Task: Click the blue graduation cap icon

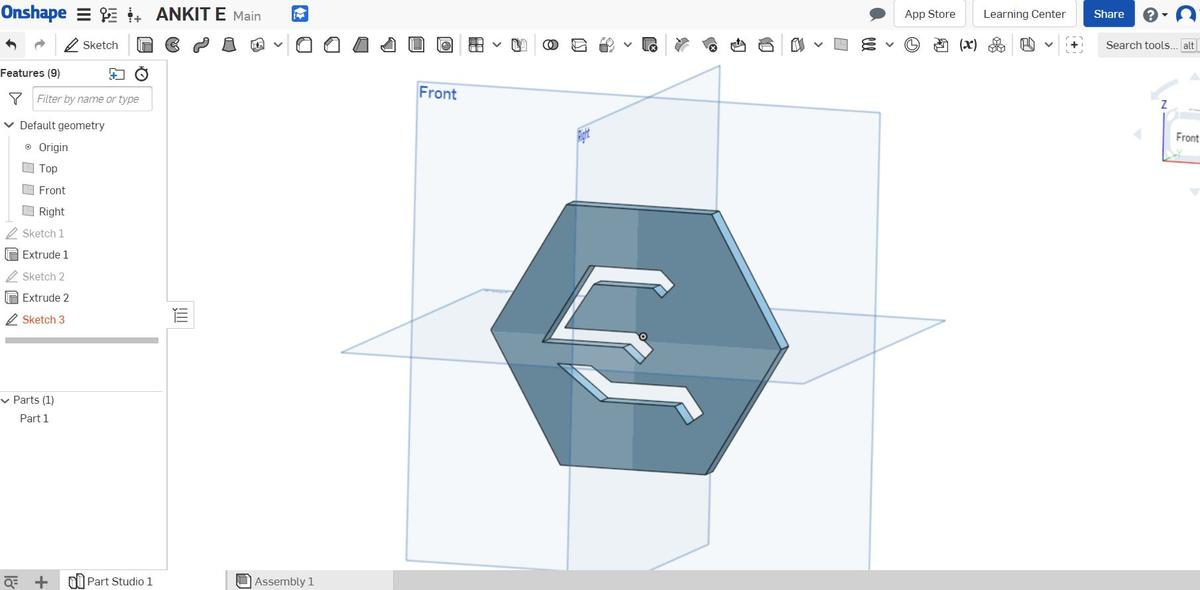Action: point(299,15)
